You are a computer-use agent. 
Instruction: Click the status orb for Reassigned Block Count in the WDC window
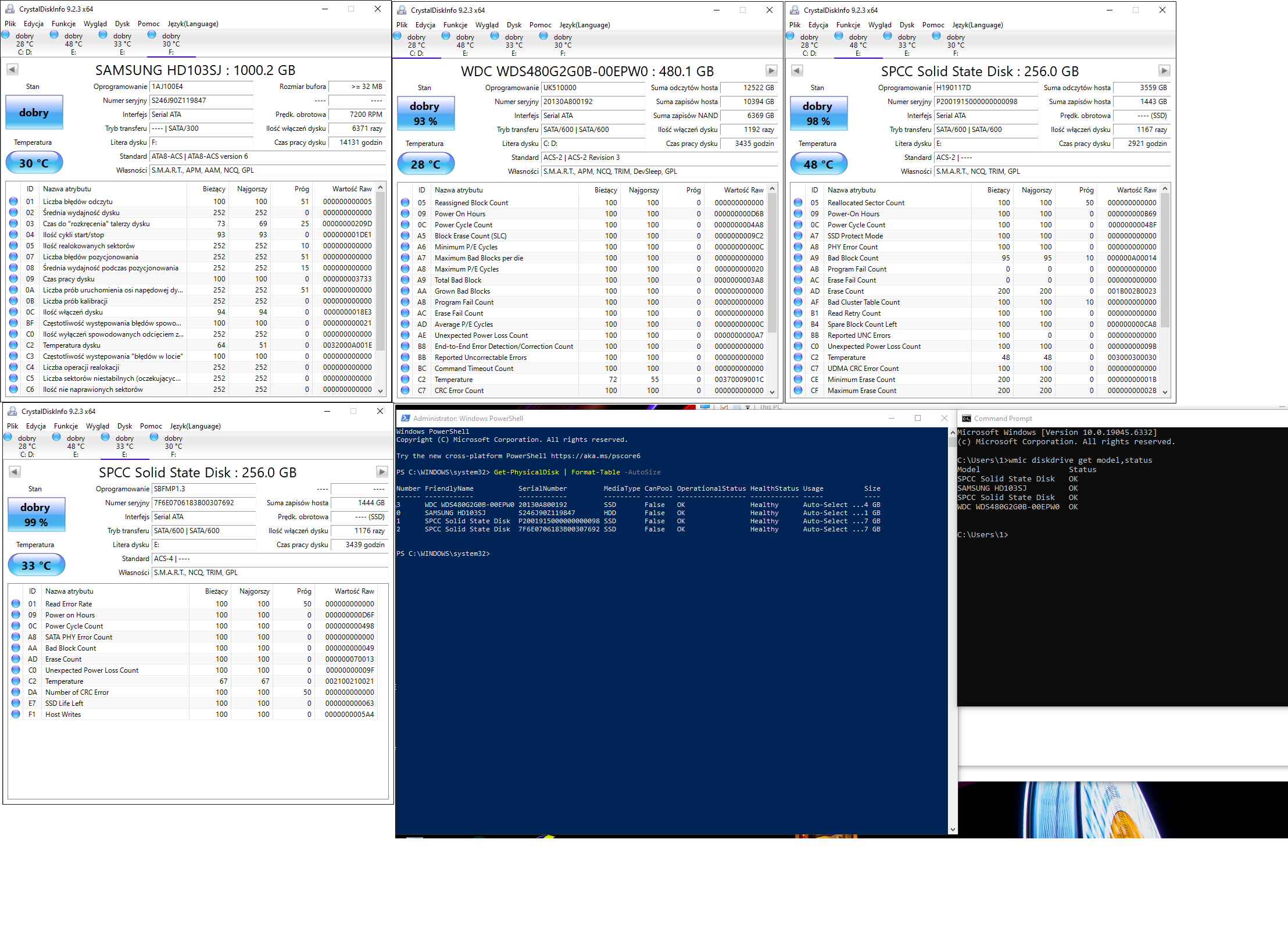click(x=405, y=203)
